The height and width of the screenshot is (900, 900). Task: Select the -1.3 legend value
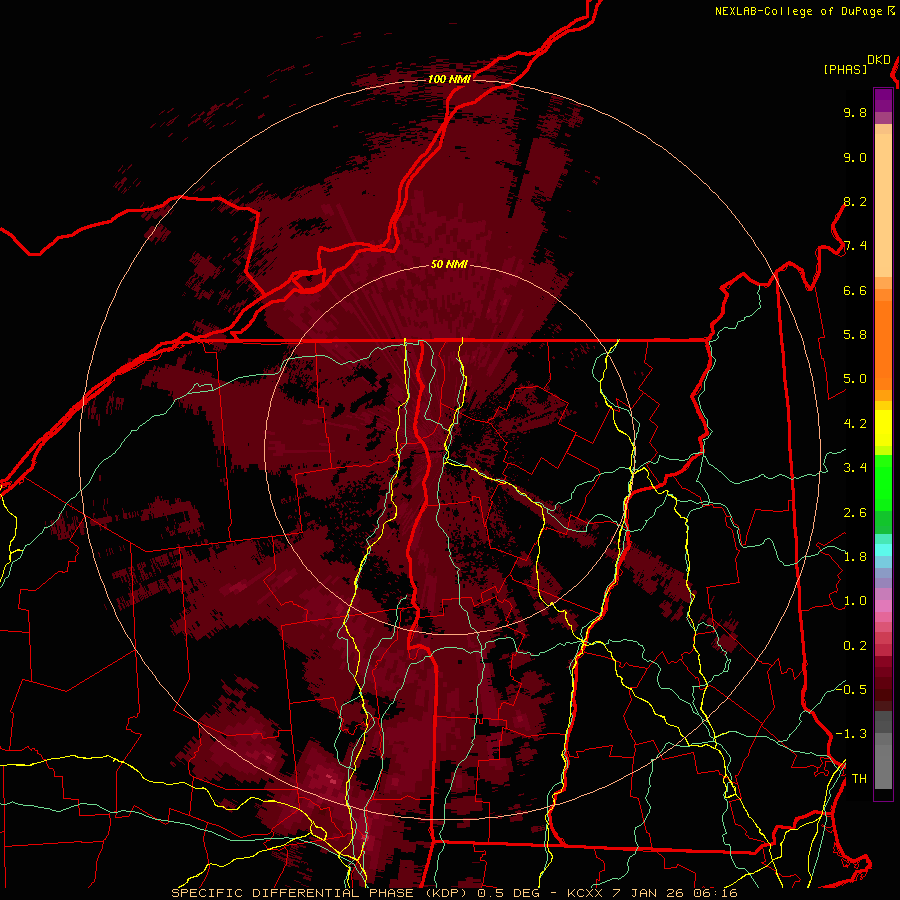[x=851, y=734]
